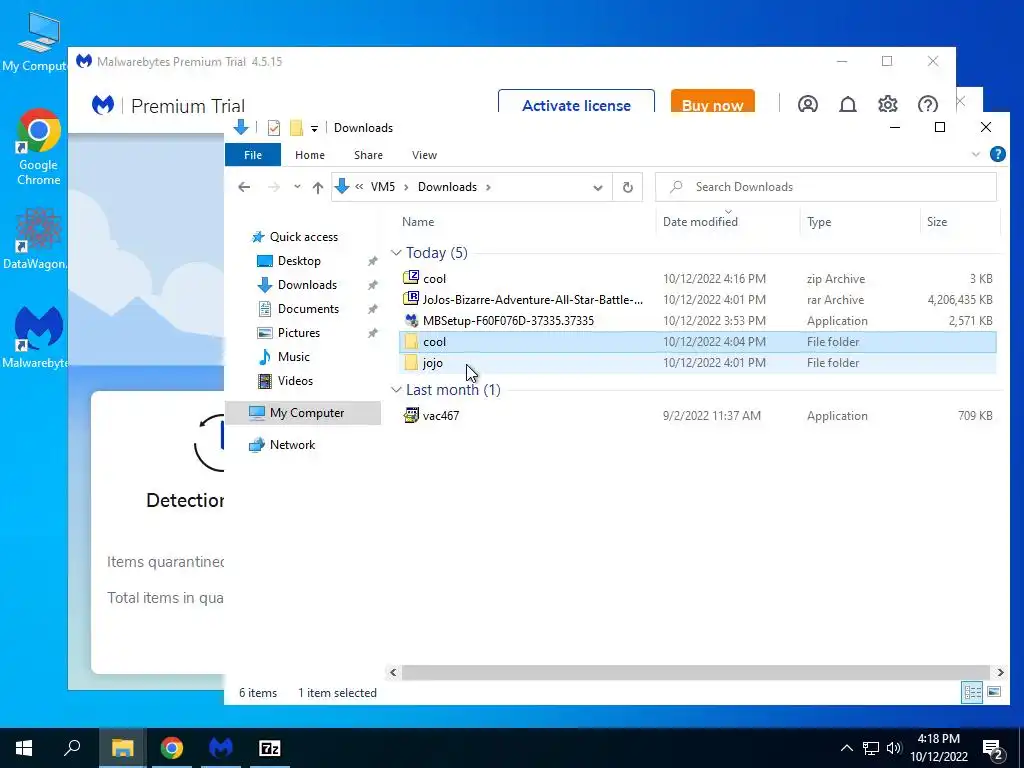Expand address bar history dropdown

tap(598, 187)
